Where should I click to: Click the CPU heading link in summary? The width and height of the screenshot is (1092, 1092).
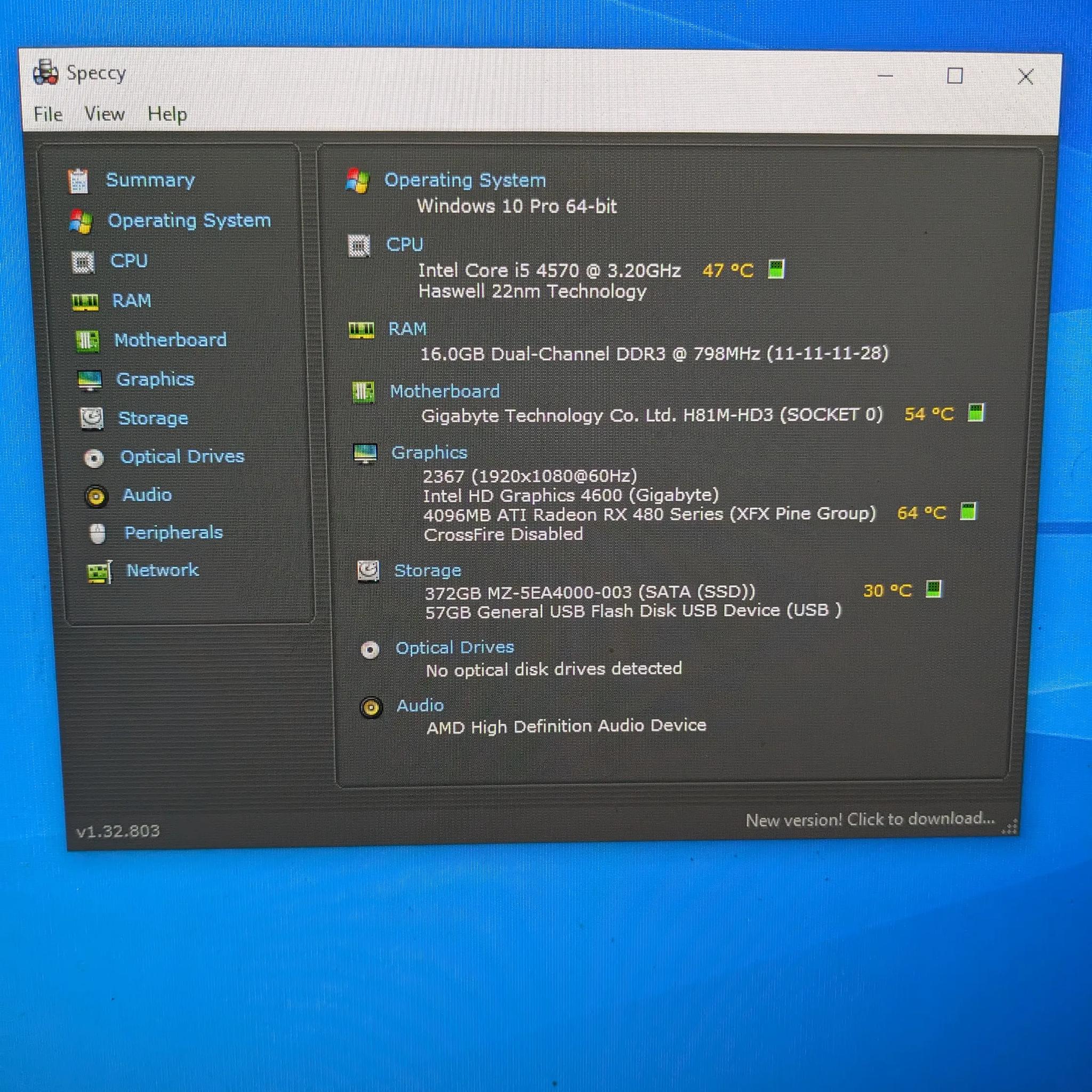pos(404,245)
